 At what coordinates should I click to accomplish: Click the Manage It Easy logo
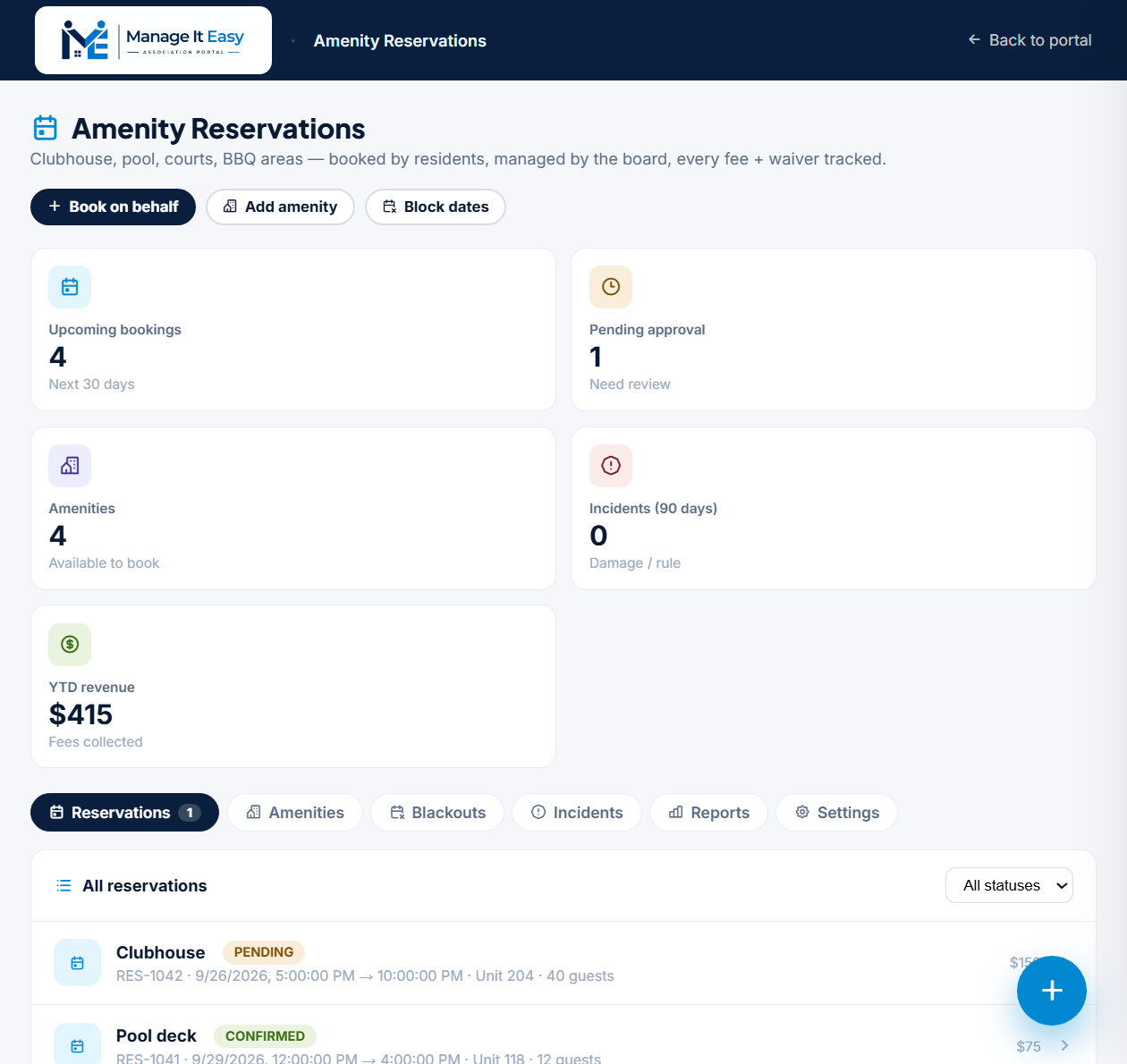point(153,40)
